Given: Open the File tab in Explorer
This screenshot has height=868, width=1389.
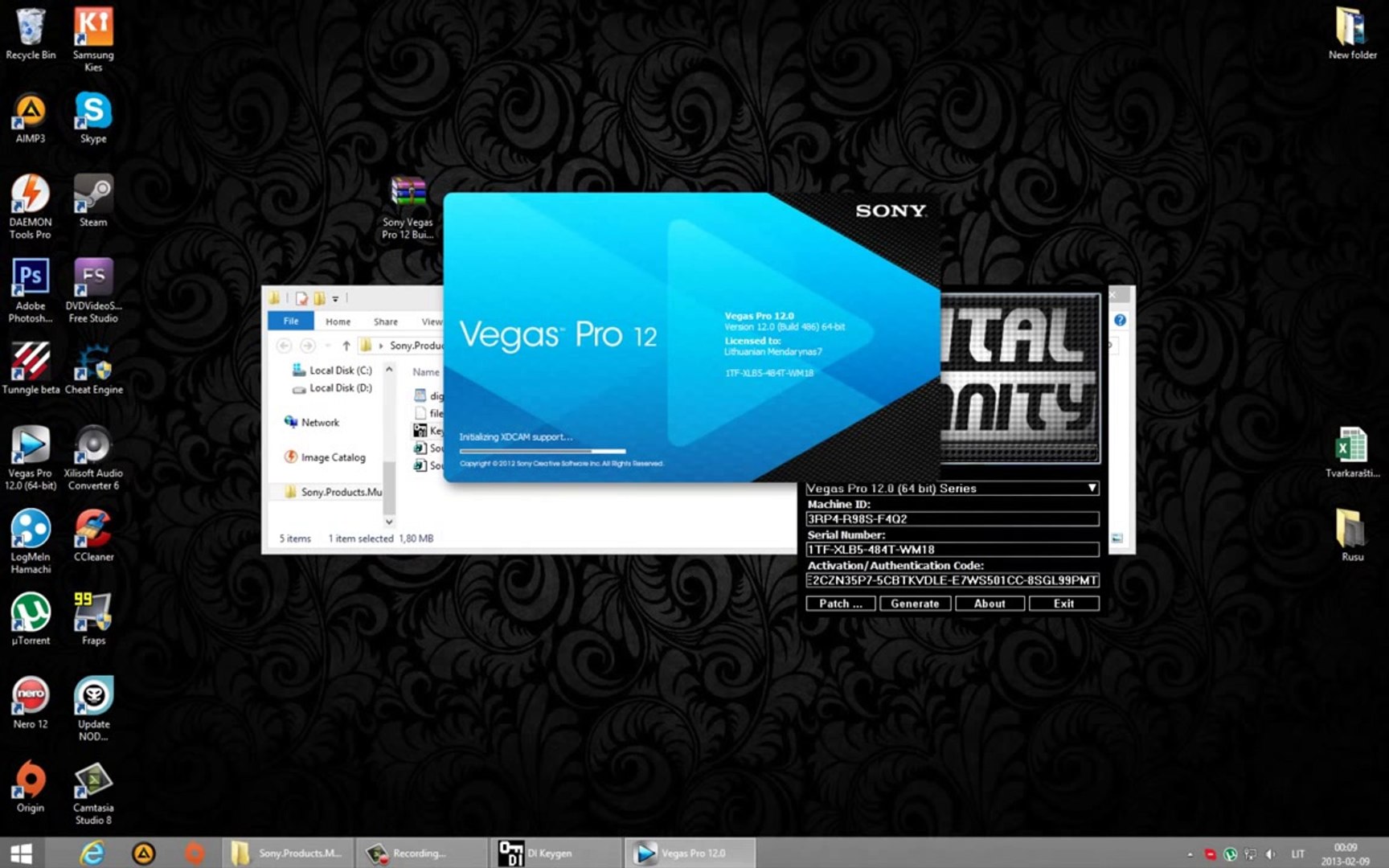Looking at the screenshot, I should point(290,321).
